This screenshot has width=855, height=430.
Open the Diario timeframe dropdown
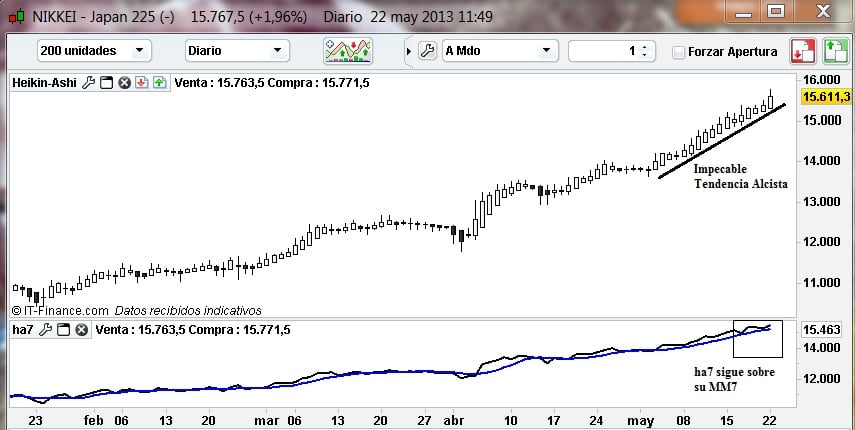[x=237, y=51]
